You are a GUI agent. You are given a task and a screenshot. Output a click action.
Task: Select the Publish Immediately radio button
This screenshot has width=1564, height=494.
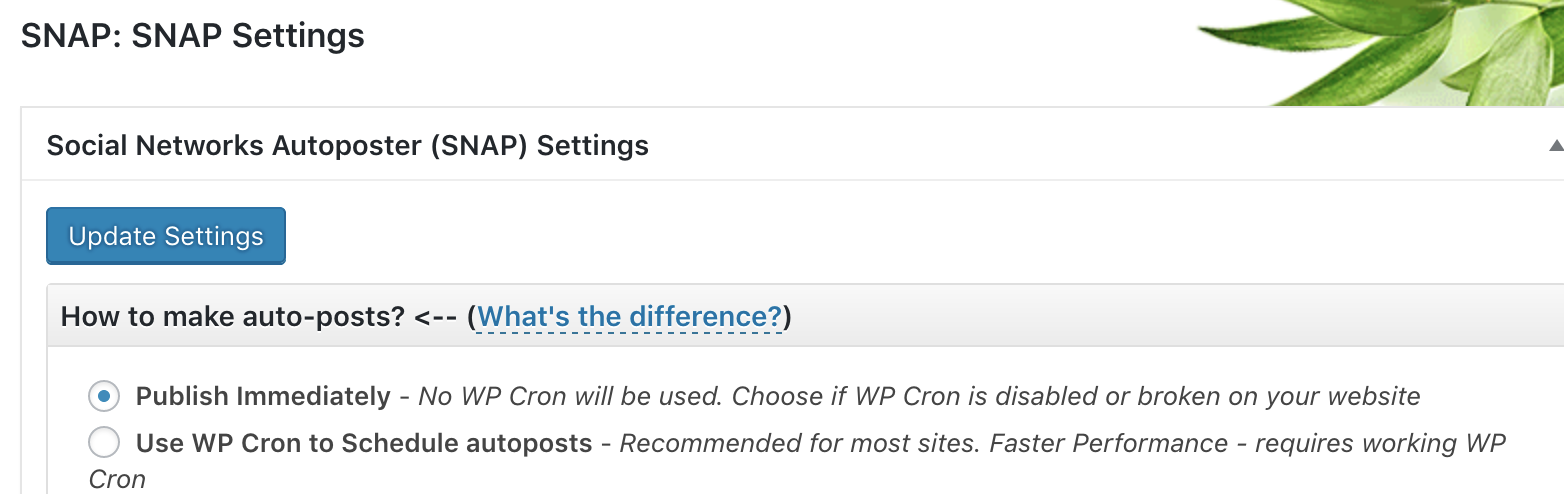[104, 396]
